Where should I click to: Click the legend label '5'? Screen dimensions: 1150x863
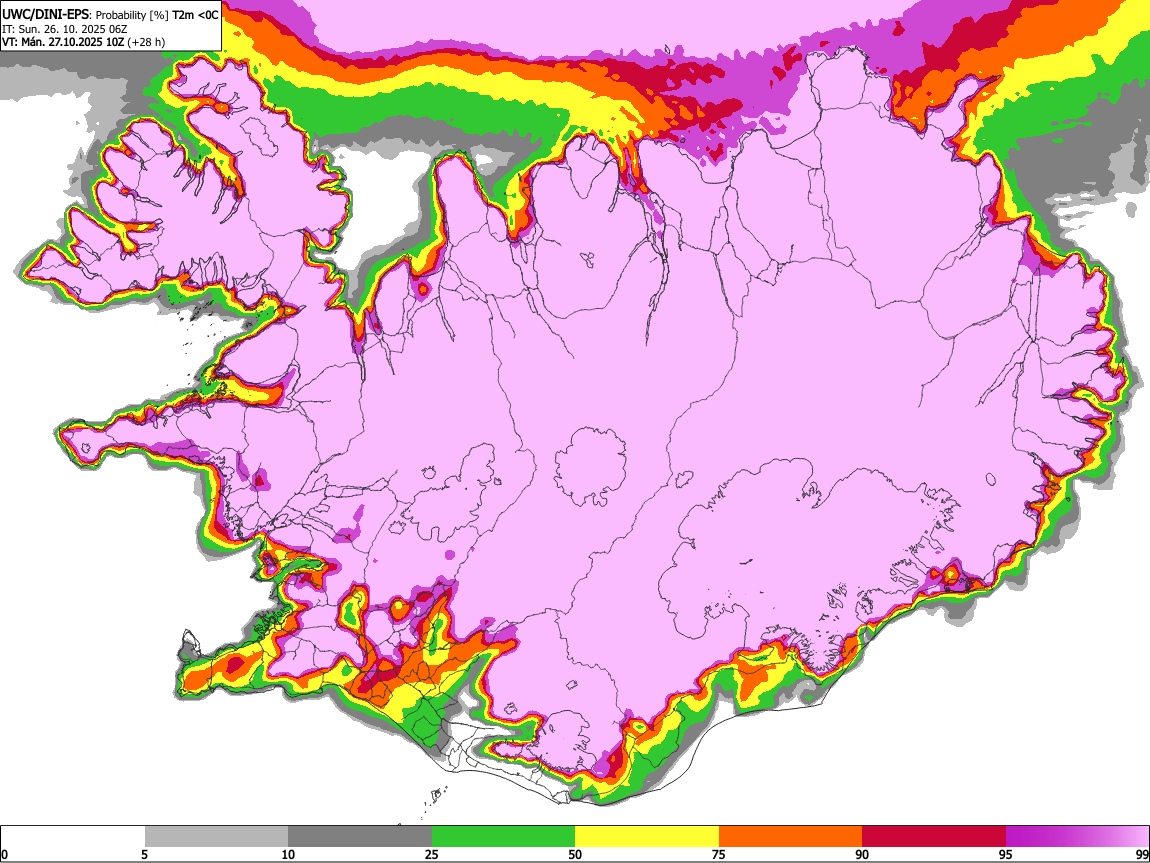coord(144,855)
